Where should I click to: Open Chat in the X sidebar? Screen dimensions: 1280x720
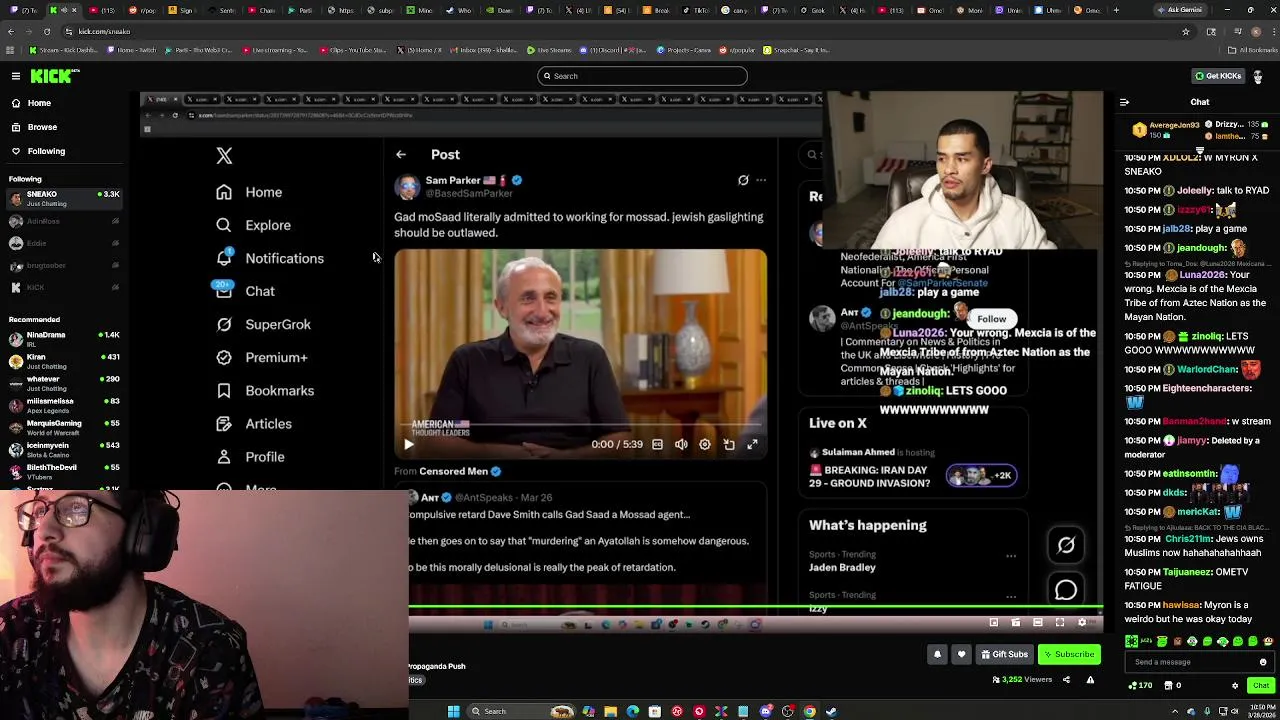[246, 291]
